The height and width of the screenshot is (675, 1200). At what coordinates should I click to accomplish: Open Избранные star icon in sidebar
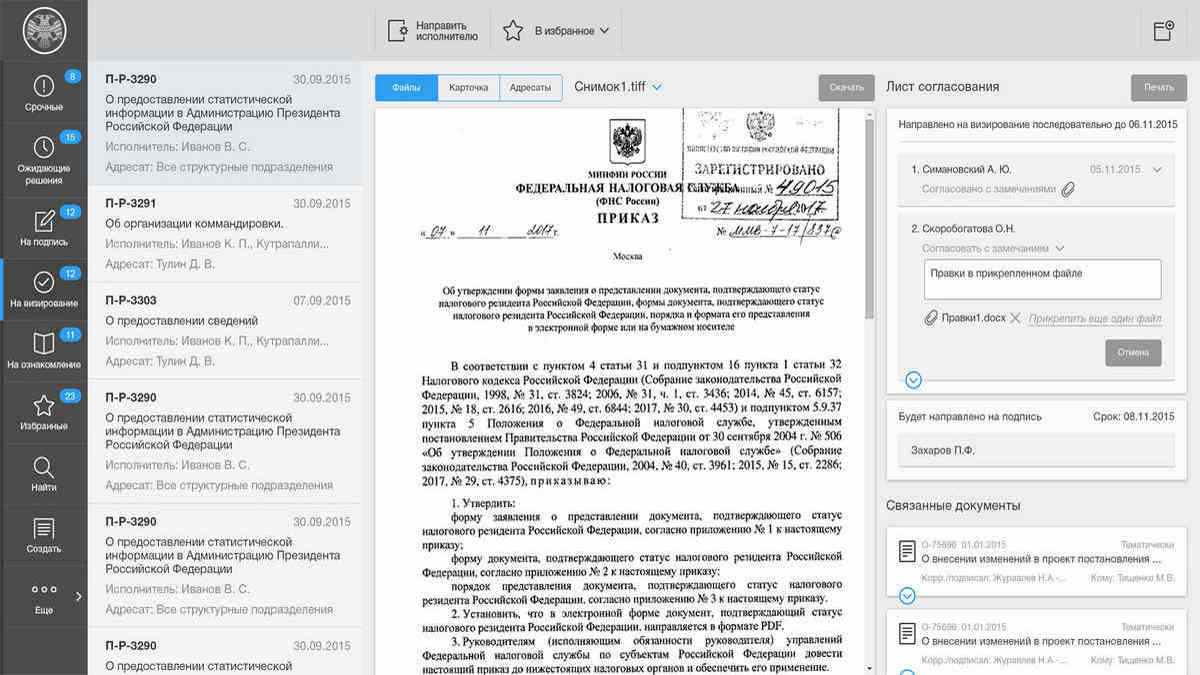(x=44, y=405)
